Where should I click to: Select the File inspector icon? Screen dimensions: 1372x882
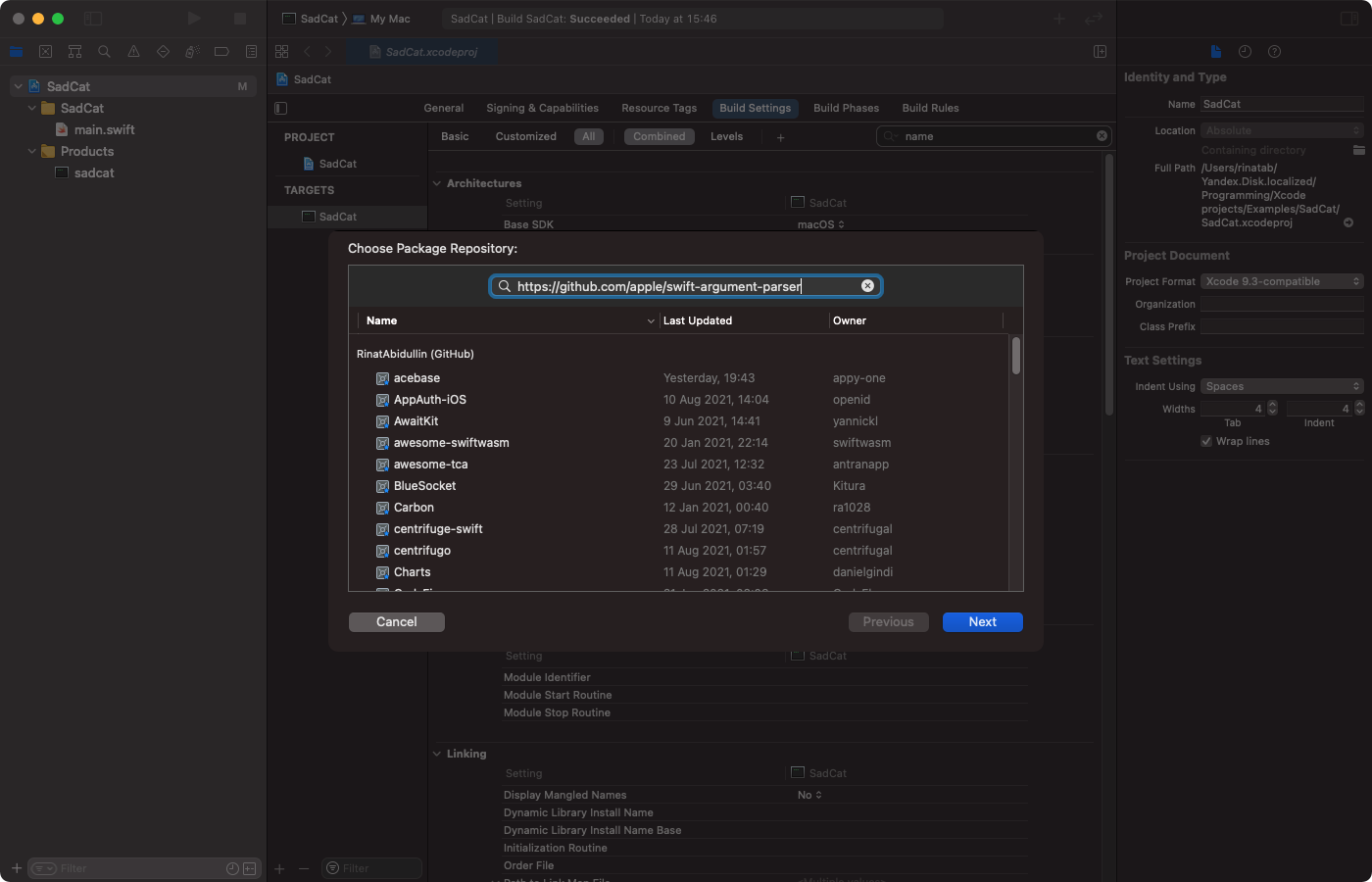pos(1215,52)
